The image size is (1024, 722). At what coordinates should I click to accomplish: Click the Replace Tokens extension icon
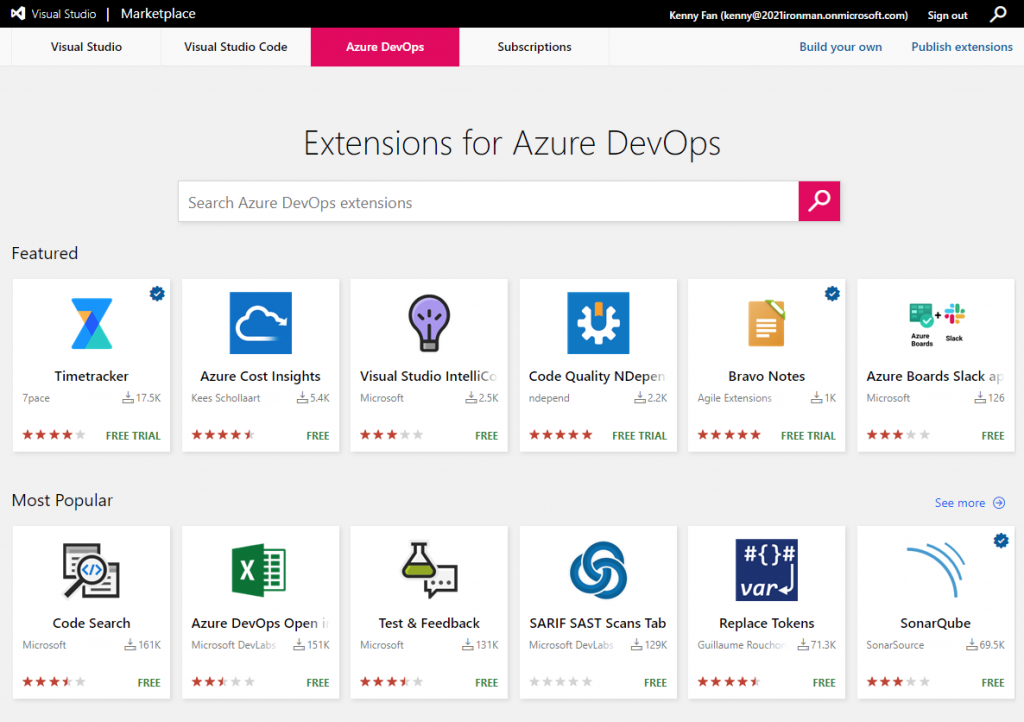(x=766, y=570)
